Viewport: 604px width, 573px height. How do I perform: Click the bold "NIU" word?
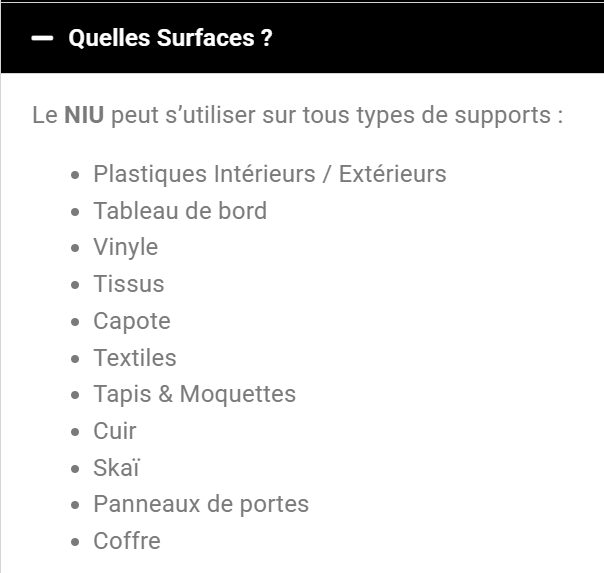click(x=84, y=115)
